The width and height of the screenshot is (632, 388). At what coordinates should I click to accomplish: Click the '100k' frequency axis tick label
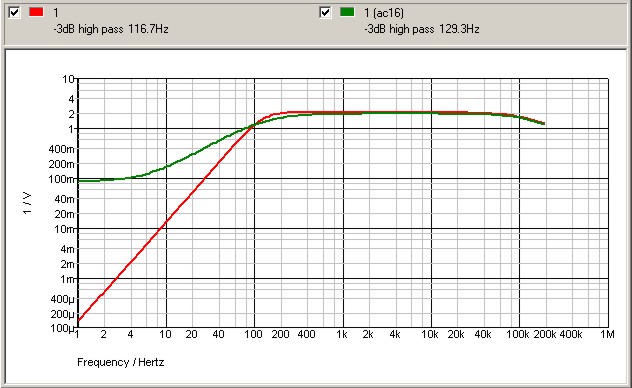[518, 334]
